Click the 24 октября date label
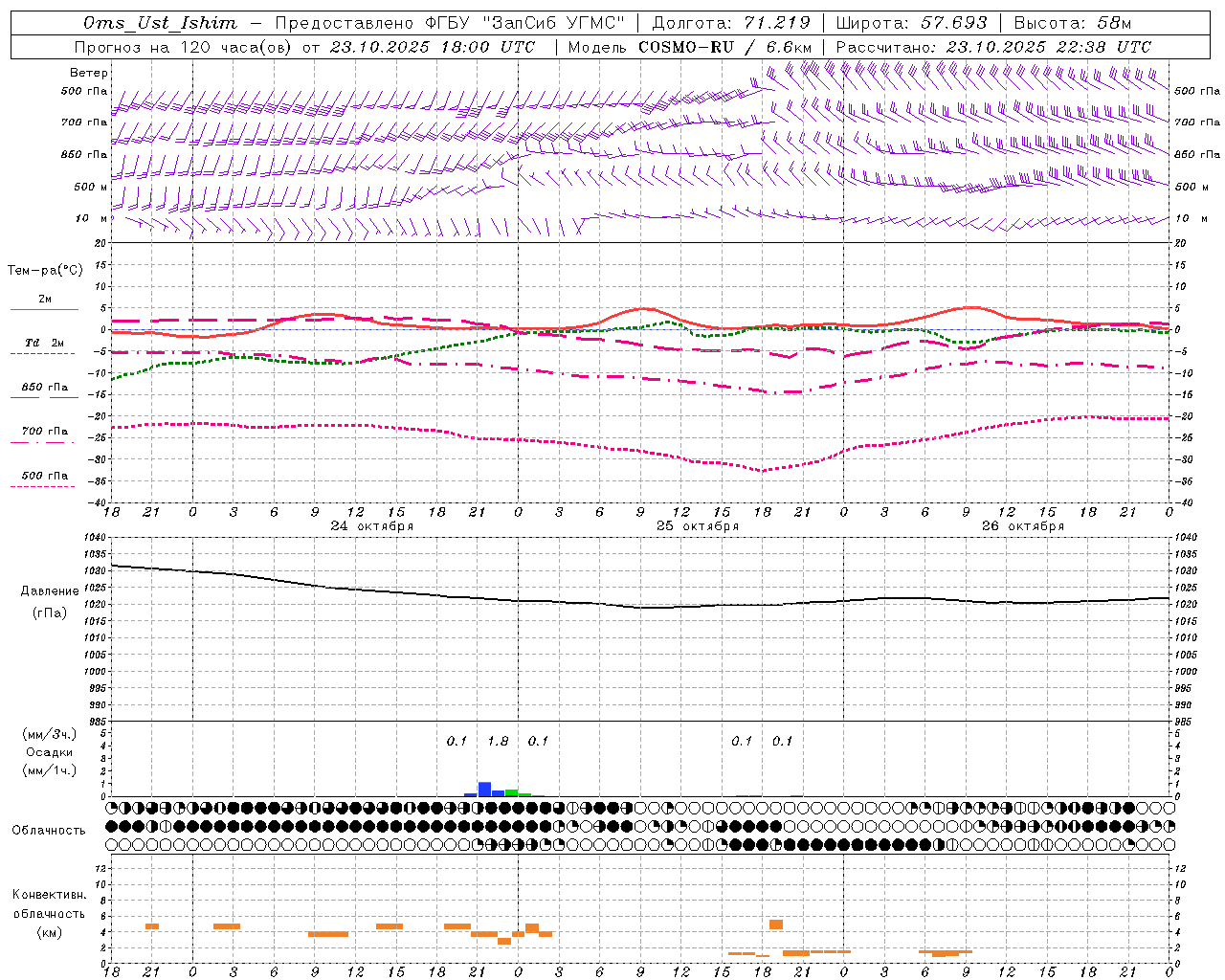Viewport: 1225px width, 980px height. 372,526
